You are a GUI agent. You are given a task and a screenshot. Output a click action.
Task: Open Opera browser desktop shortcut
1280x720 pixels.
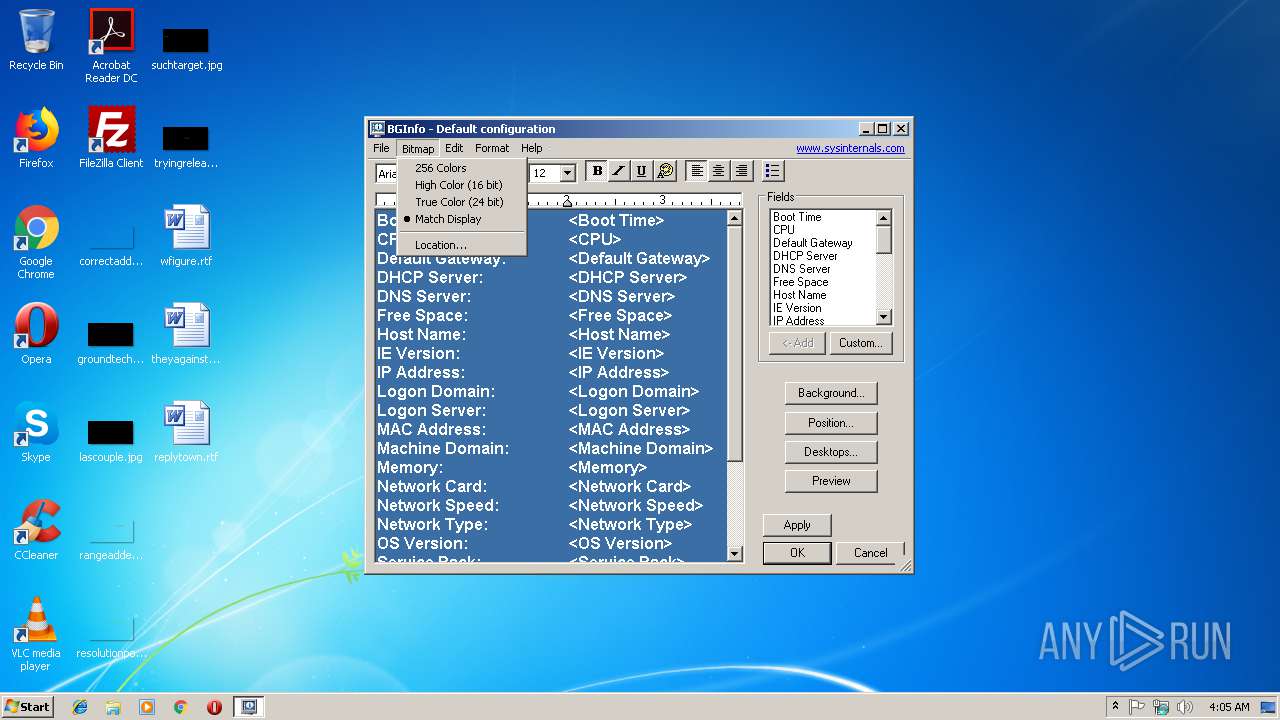(x=36, y=334)
